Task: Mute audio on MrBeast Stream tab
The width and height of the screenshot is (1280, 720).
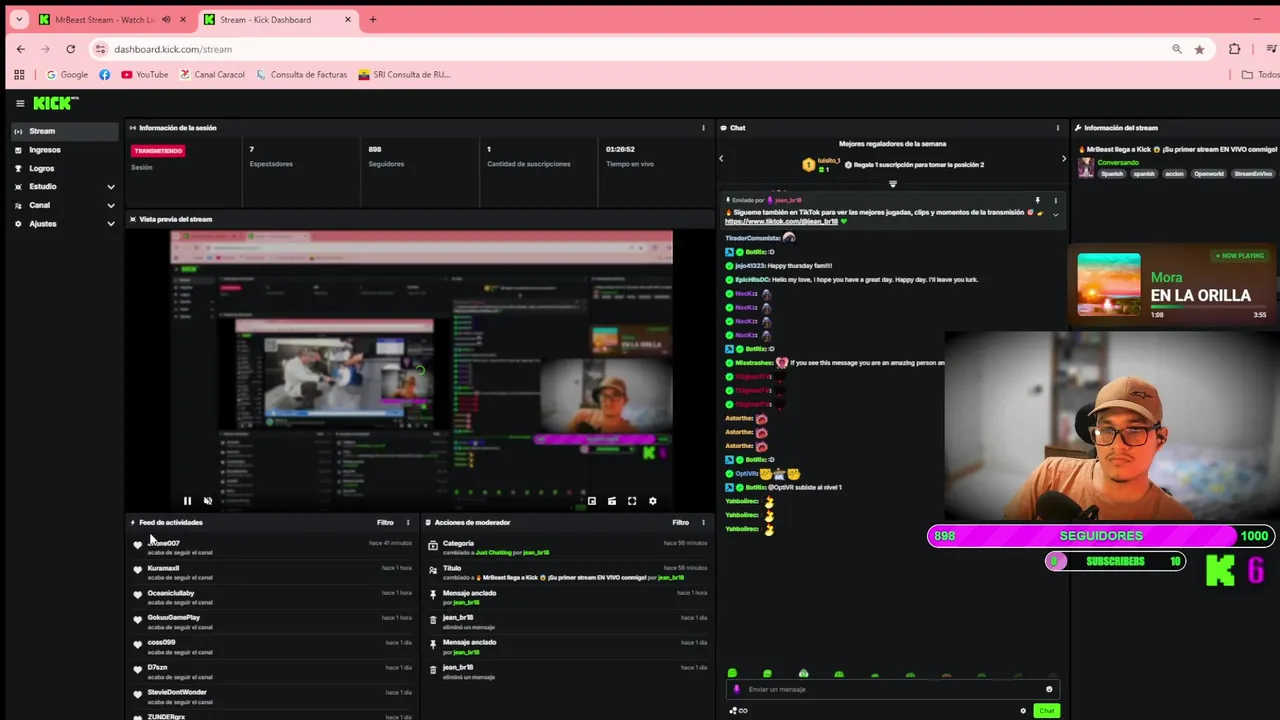Action: (x=166, y=19)
